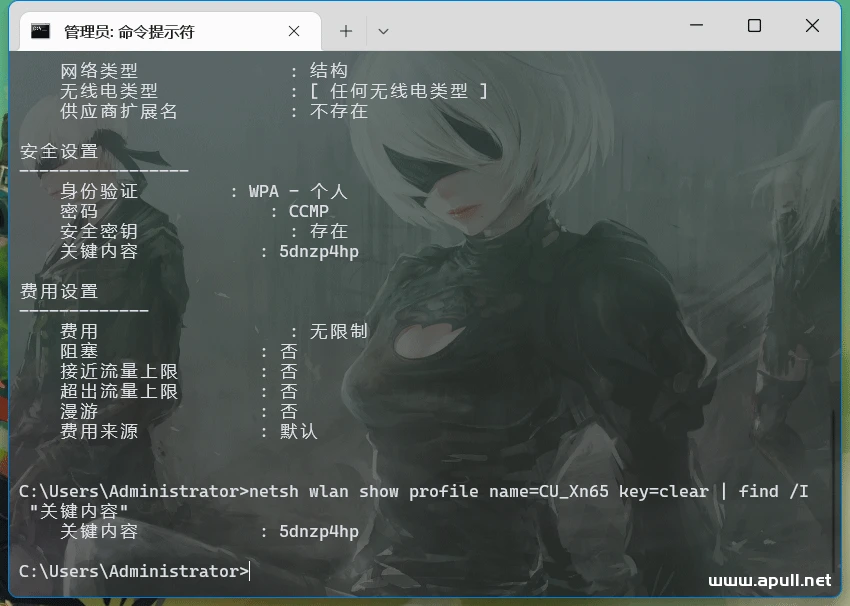Screen dimensions: 850x606
Task: Click the 结构 network type value
Action: coord(329,70)
